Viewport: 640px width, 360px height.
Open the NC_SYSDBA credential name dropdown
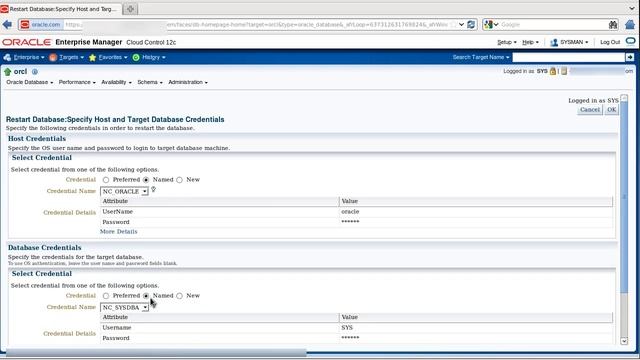[x=124, y=307]
